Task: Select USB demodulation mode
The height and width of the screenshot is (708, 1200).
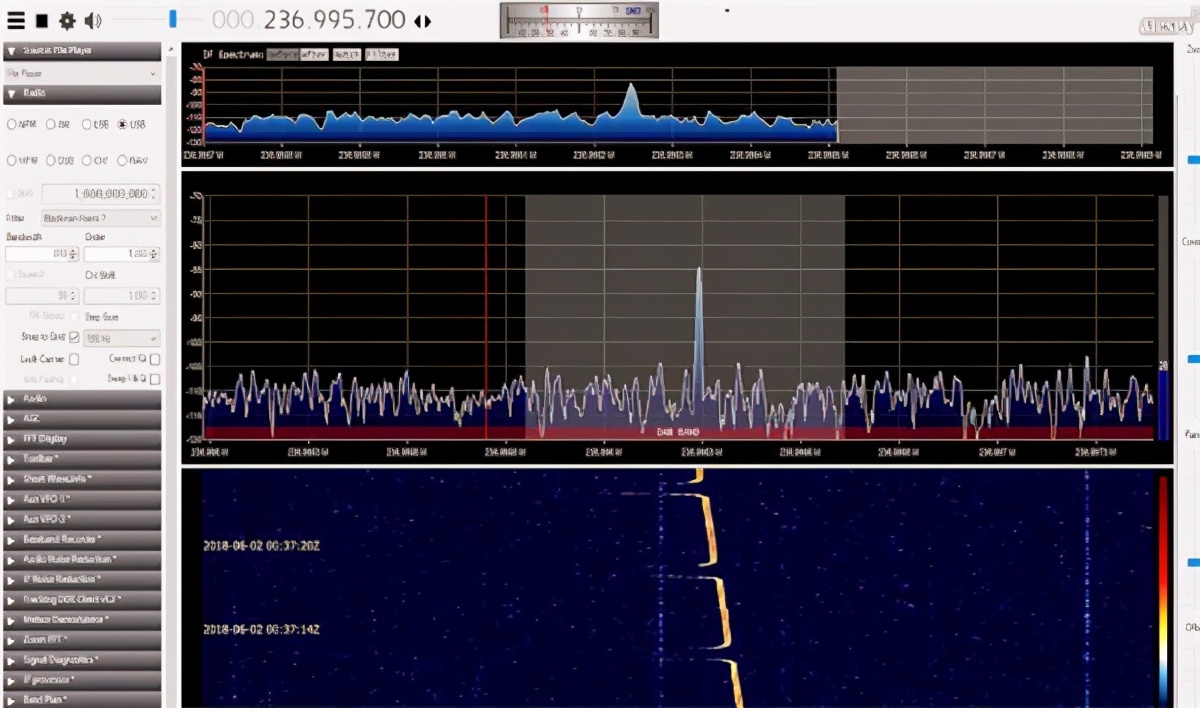Action: pyautogui.click(x=131, y=125)
